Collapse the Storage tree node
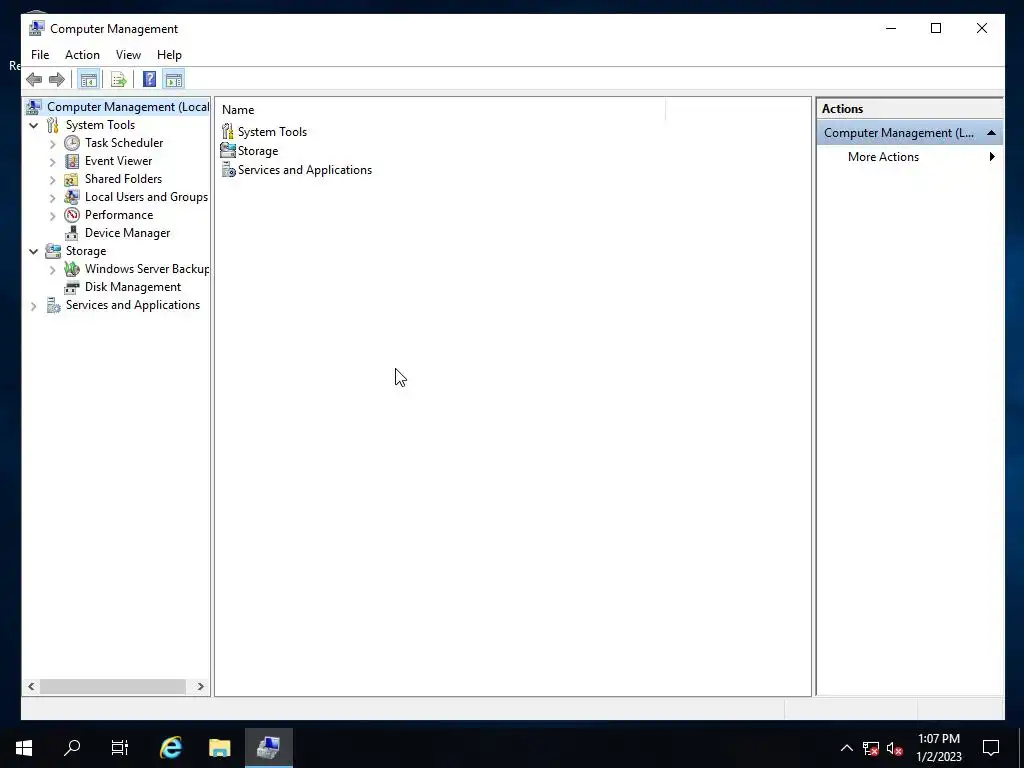 pos(33,251)
